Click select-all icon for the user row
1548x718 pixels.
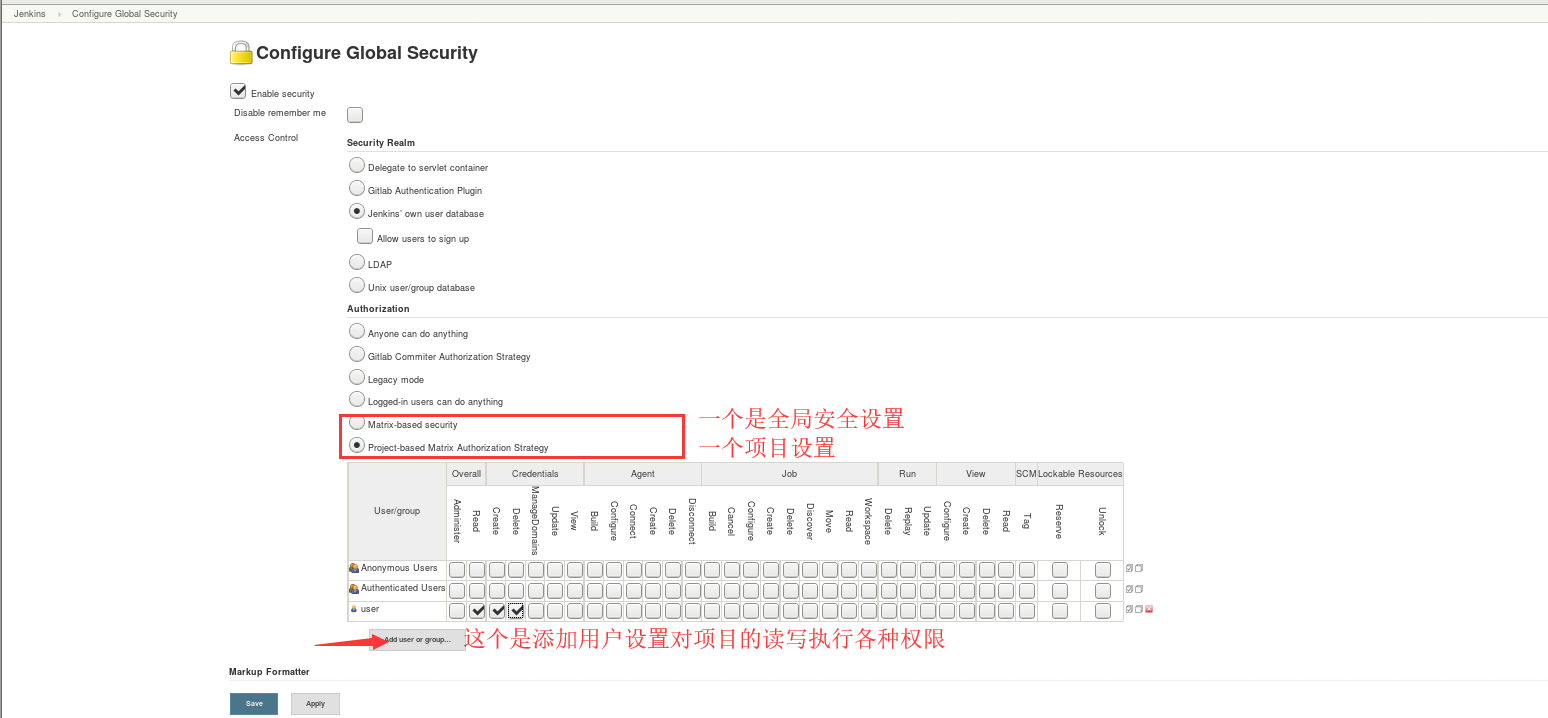[1129, 609]
